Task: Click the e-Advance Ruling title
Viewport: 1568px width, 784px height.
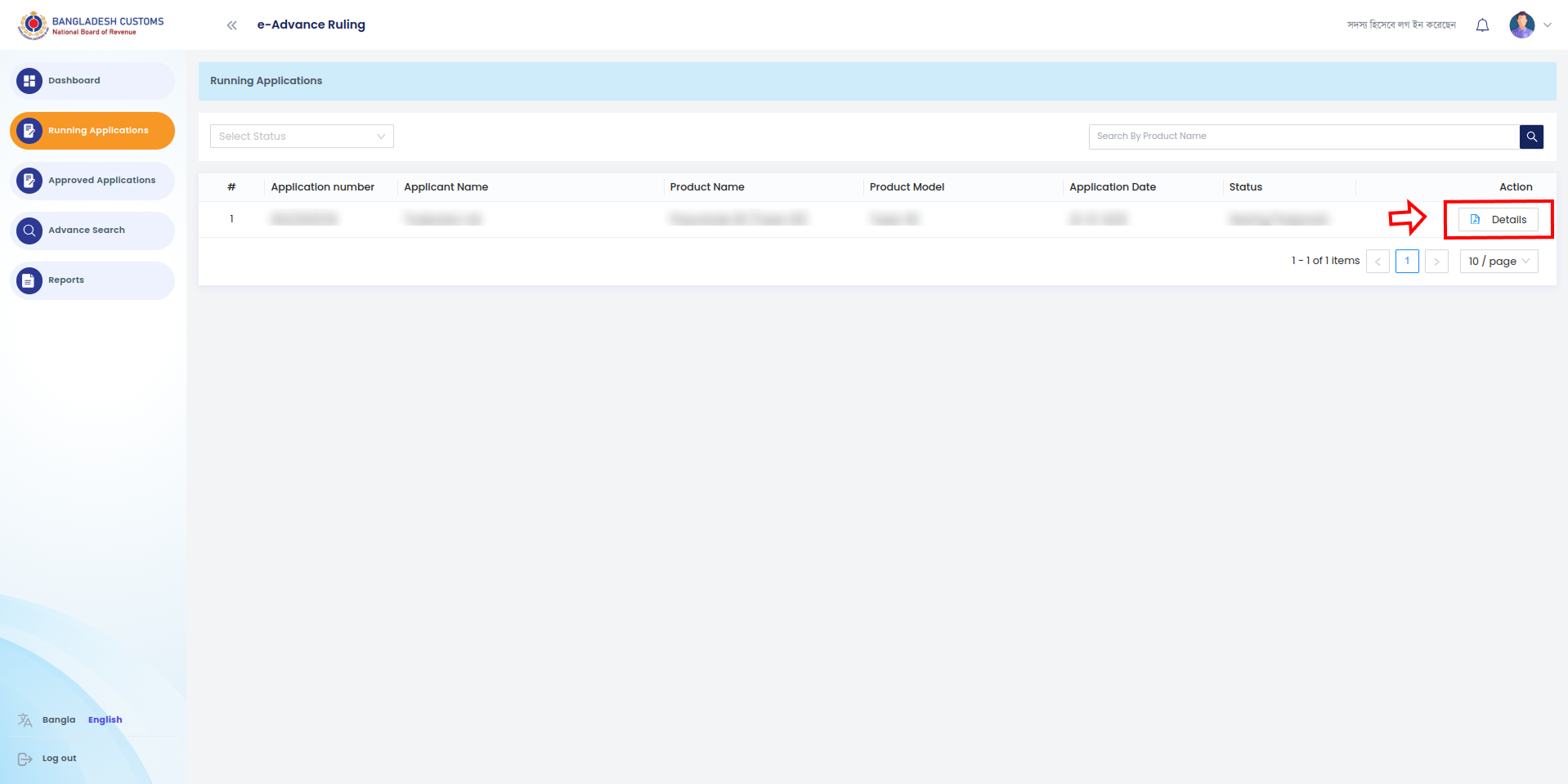Action: point(311,25)
